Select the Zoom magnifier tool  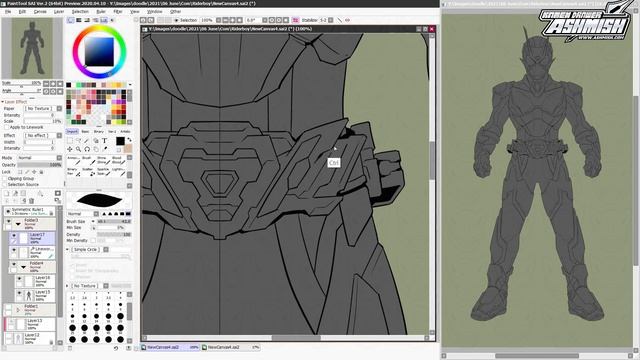click(x=78, y=149)
